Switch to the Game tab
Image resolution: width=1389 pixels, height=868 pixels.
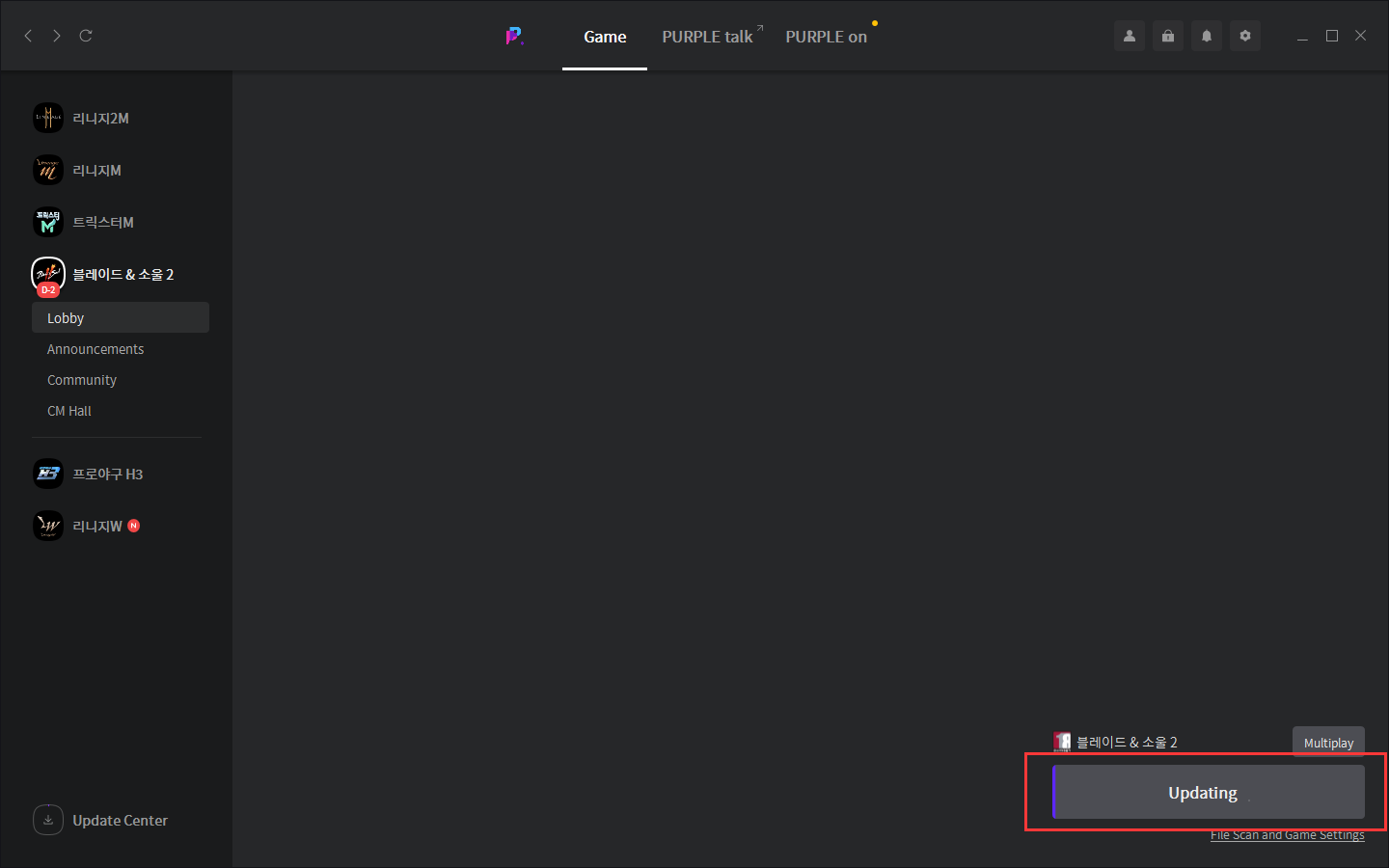coord(605,37)
